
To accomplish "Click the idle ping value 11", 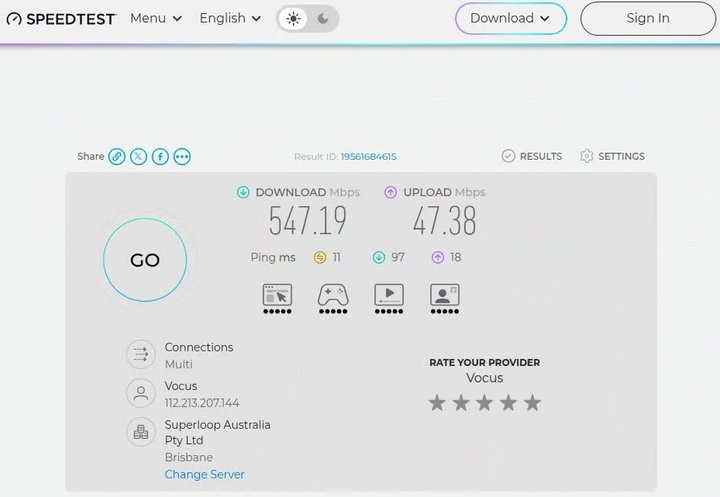I will pyautogui.click(x=337, y=257).
